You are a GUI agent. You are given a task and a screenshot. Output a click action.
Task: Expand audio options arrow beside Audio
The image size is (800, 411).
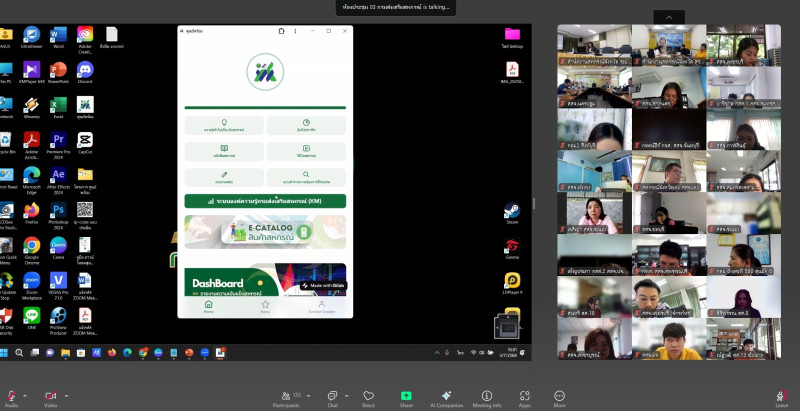(x=25, y=396)
